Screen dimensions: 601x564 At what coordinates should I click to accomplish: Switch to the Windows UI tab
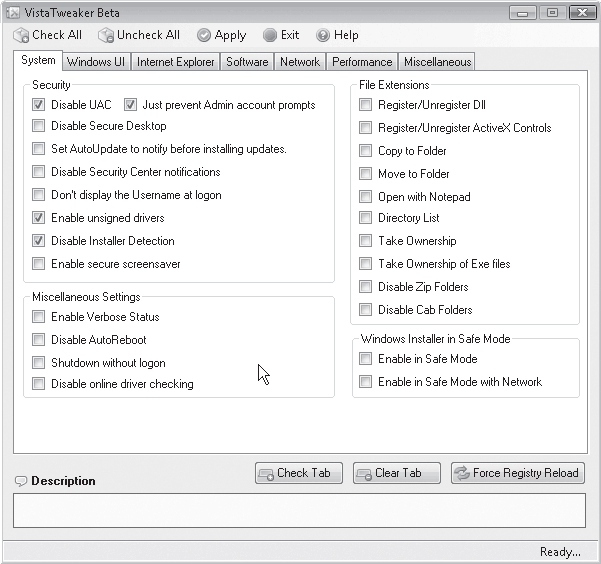coord(96,62)
